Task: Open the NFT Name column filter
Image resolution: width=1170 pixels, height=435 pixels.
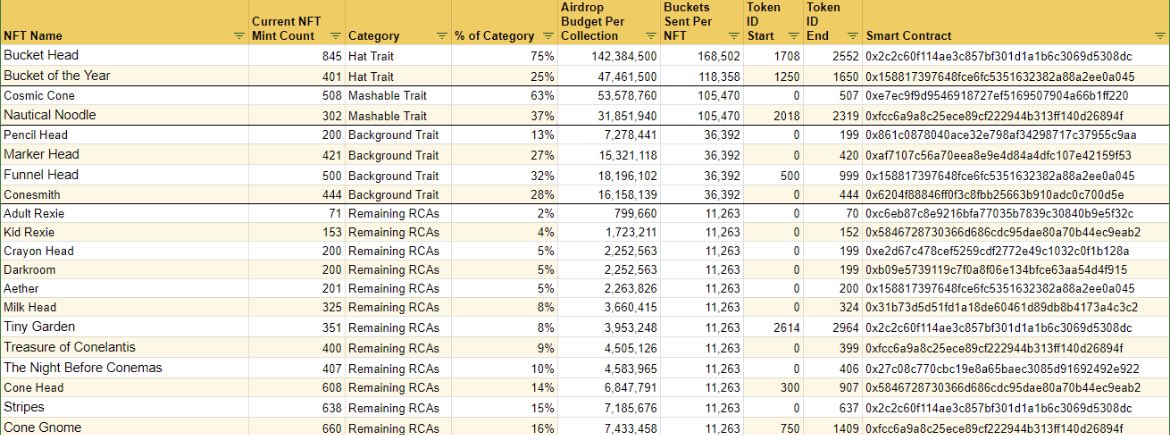Action: (239, 36)
